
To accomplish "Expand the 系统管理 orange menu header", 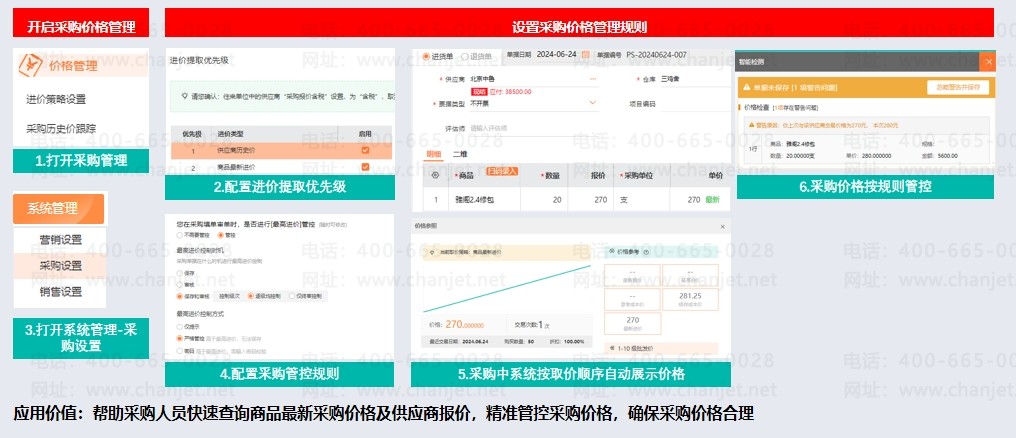I will click(x=58, y=209).
